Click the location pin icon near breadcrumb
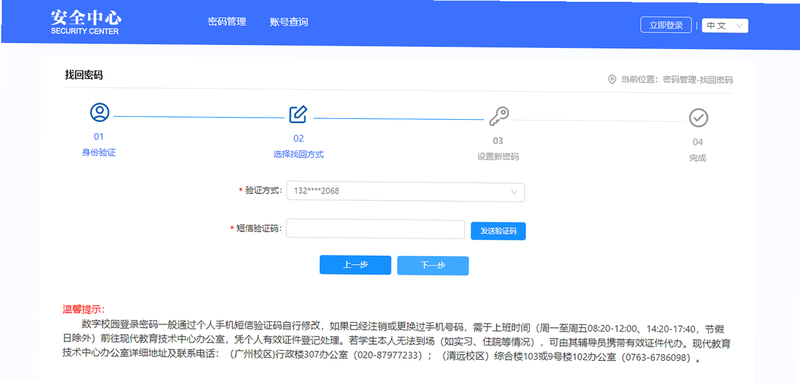 [x=612, y=80]
